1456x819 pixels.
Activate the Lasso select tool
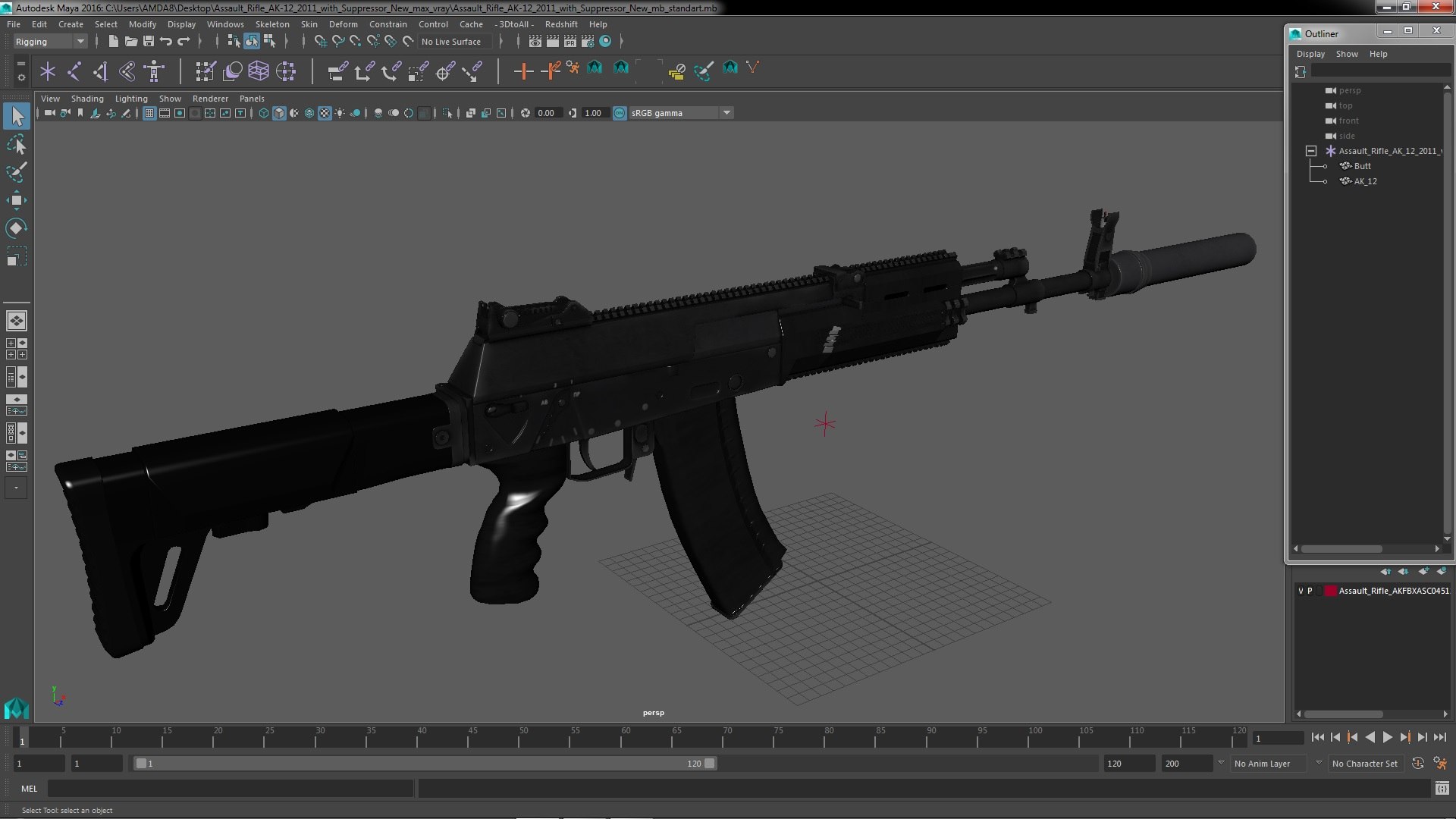point(17,144)
